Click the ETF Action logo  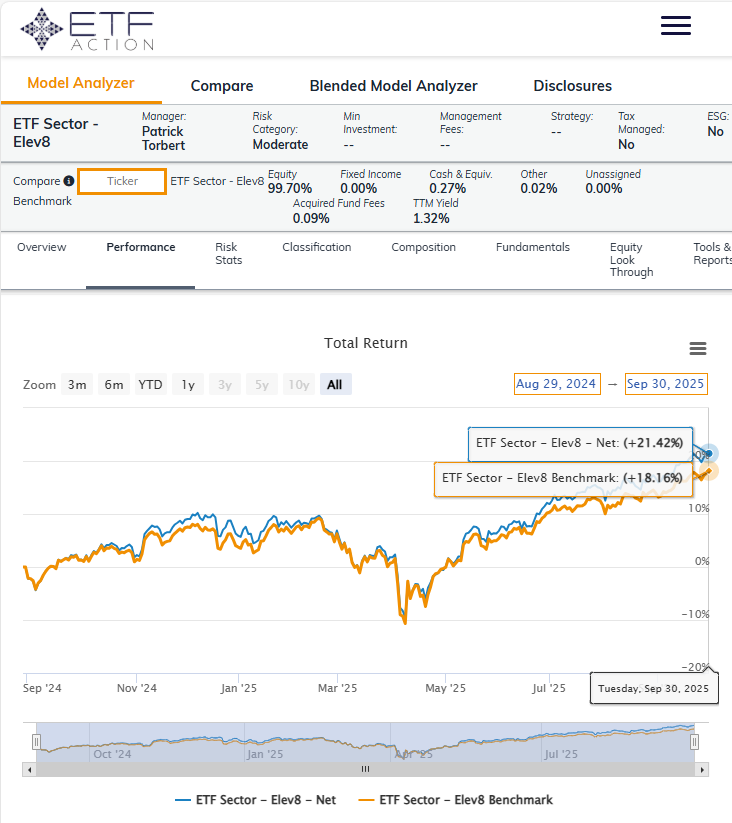pos(87,29)
